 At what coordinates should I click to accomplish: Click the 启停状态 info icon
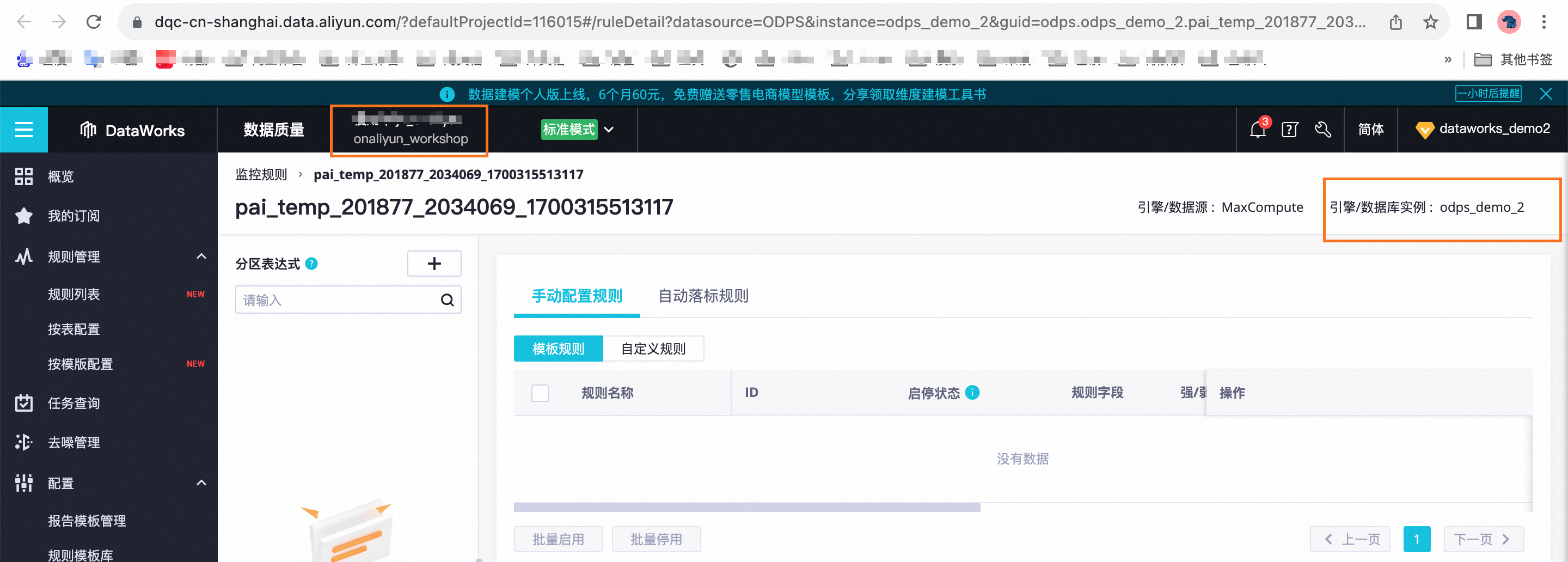click(x=973, y=393)
